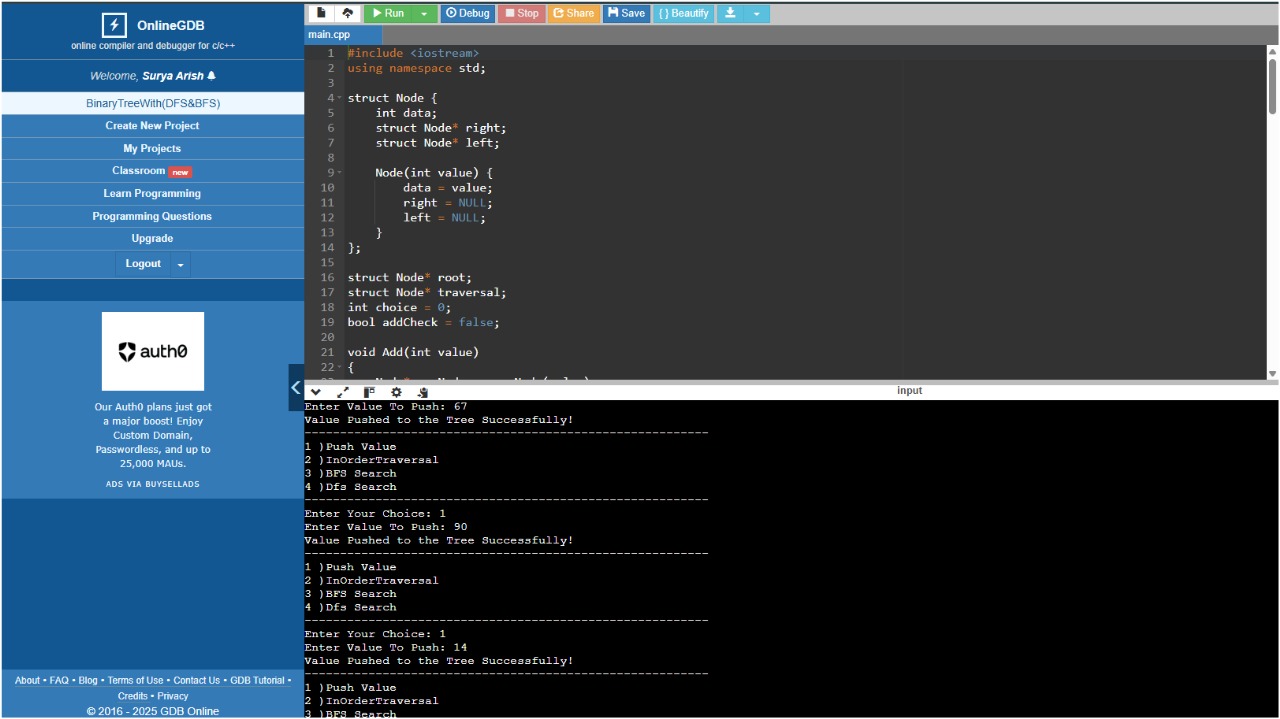Open the download options dropdown arrow
This screenshot has height=719, width=1280.
(x=756, y=13)
